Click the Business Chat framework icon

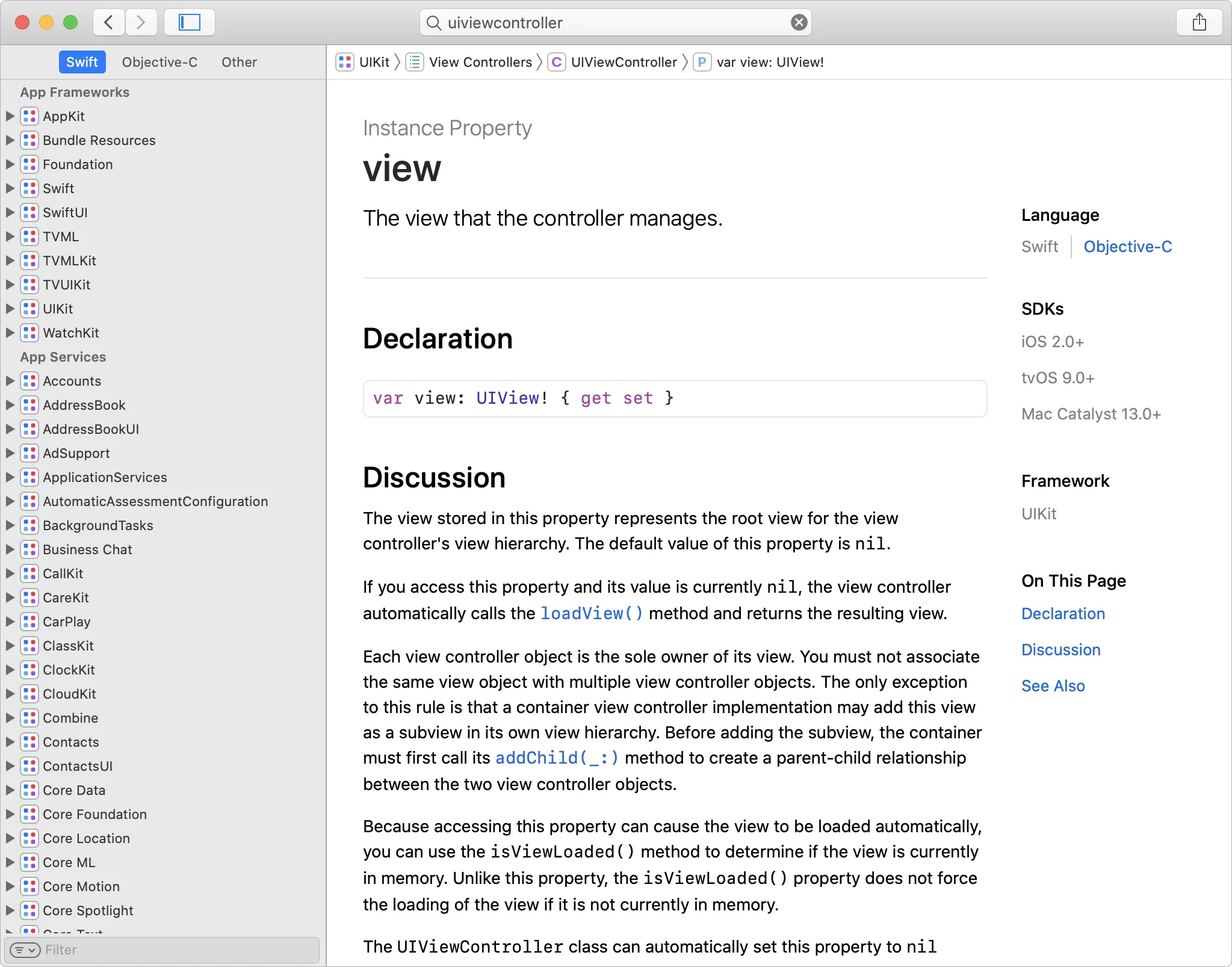click(29, 549)
